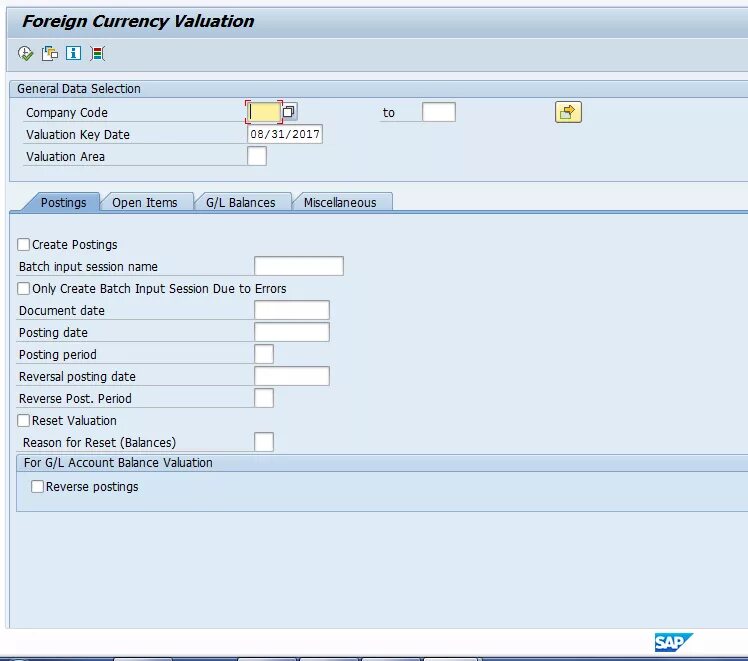Image resolution: width=748 pixels, height=661 pixels.
Task: Click the Foreign Currency Valuation title
Action: pyautogui.click(x=138, y=21)
